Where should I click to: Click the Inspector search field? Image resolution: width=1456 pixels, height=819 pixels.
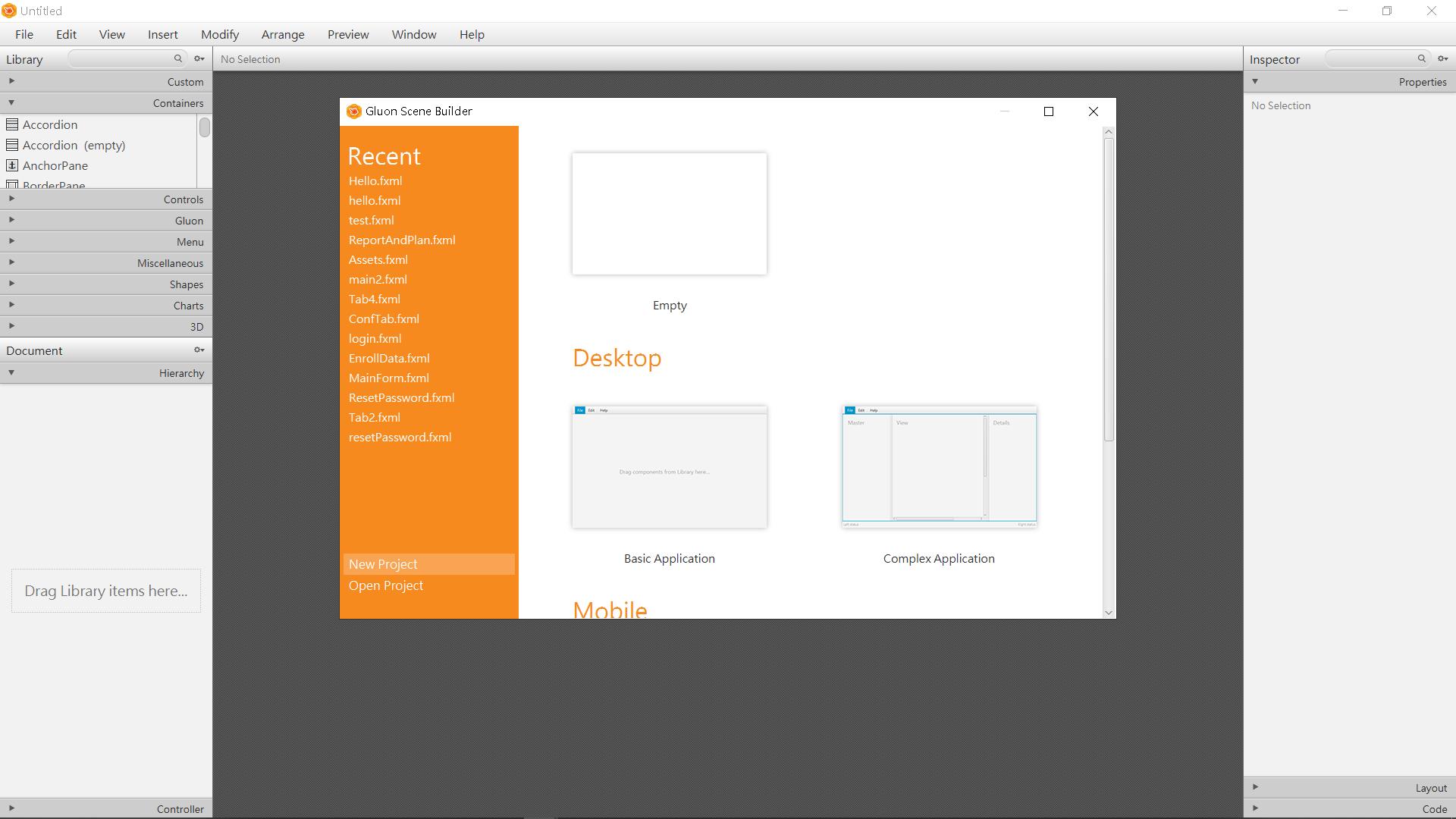click(x=1378, y=58)
